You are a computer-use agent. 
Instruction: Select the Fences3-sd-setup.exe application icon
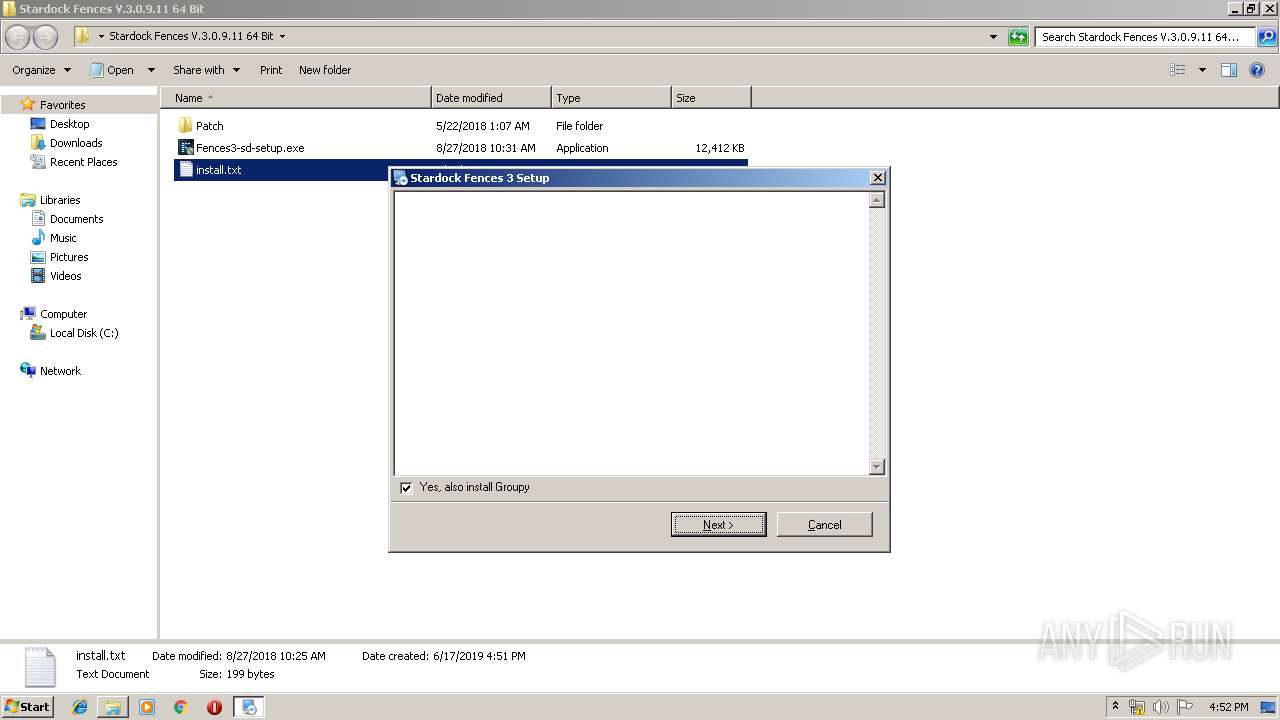(185, 148)
